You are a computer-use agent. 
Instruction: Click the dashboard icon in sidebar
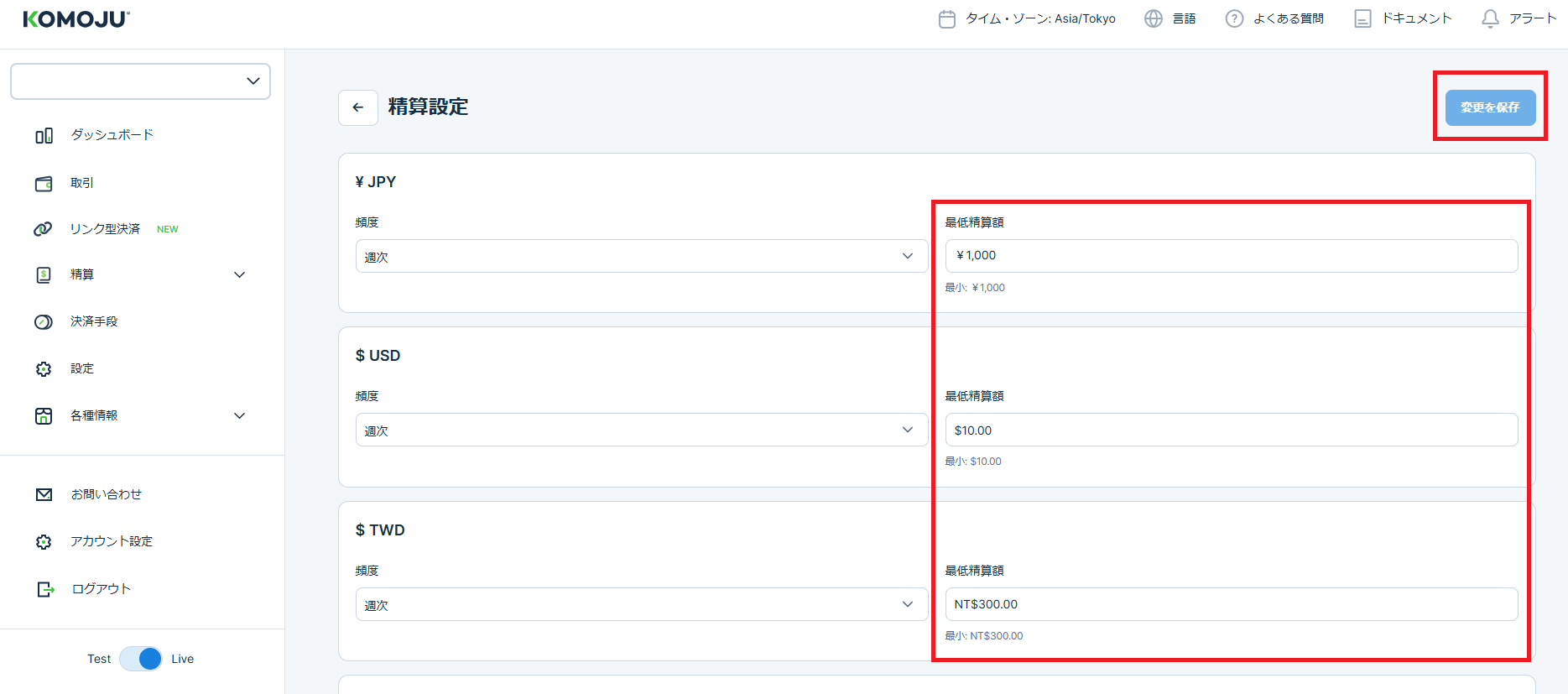pos(44,135)
